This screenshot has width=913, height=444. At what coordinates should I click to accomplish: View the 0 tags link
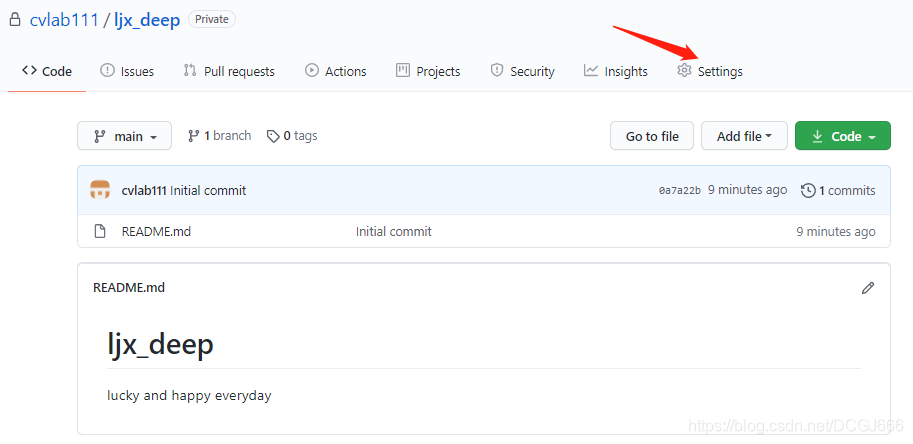coord(292,136)
